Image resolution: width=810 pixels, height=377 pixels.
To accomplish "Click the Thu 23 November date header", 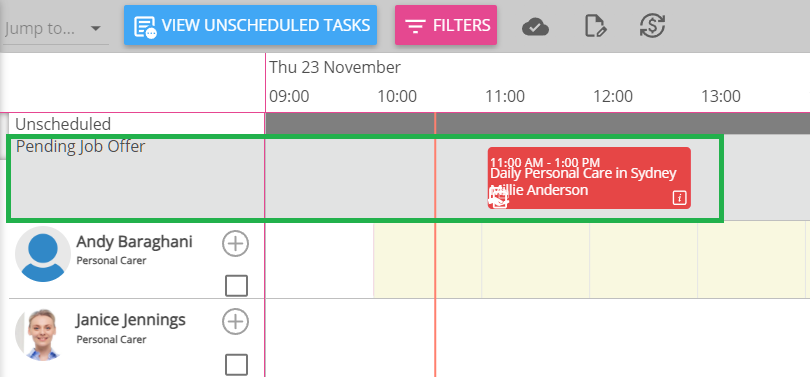I will click(x=335, y=68).
